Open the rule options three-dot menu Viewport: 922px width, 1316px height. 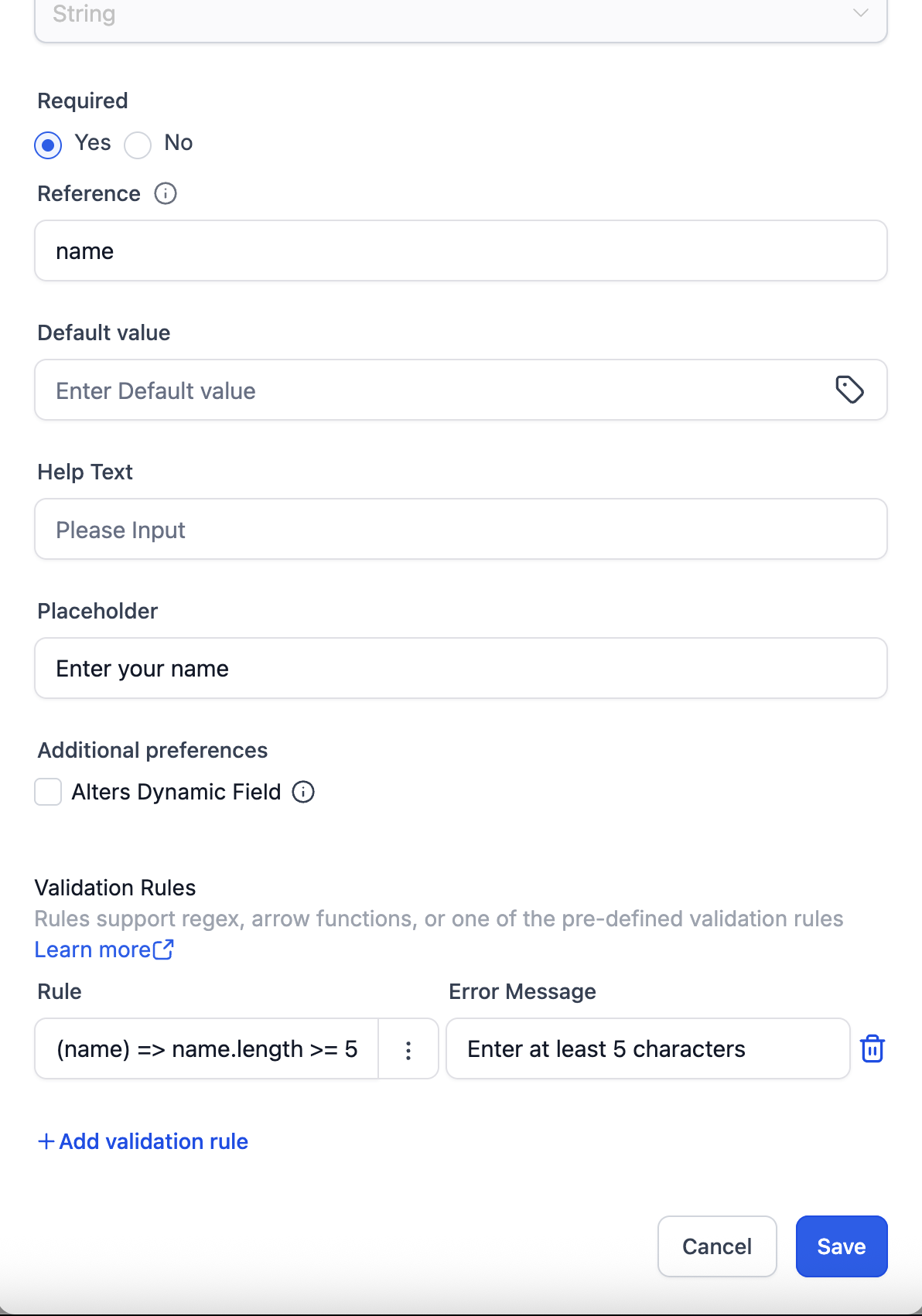408,1049
